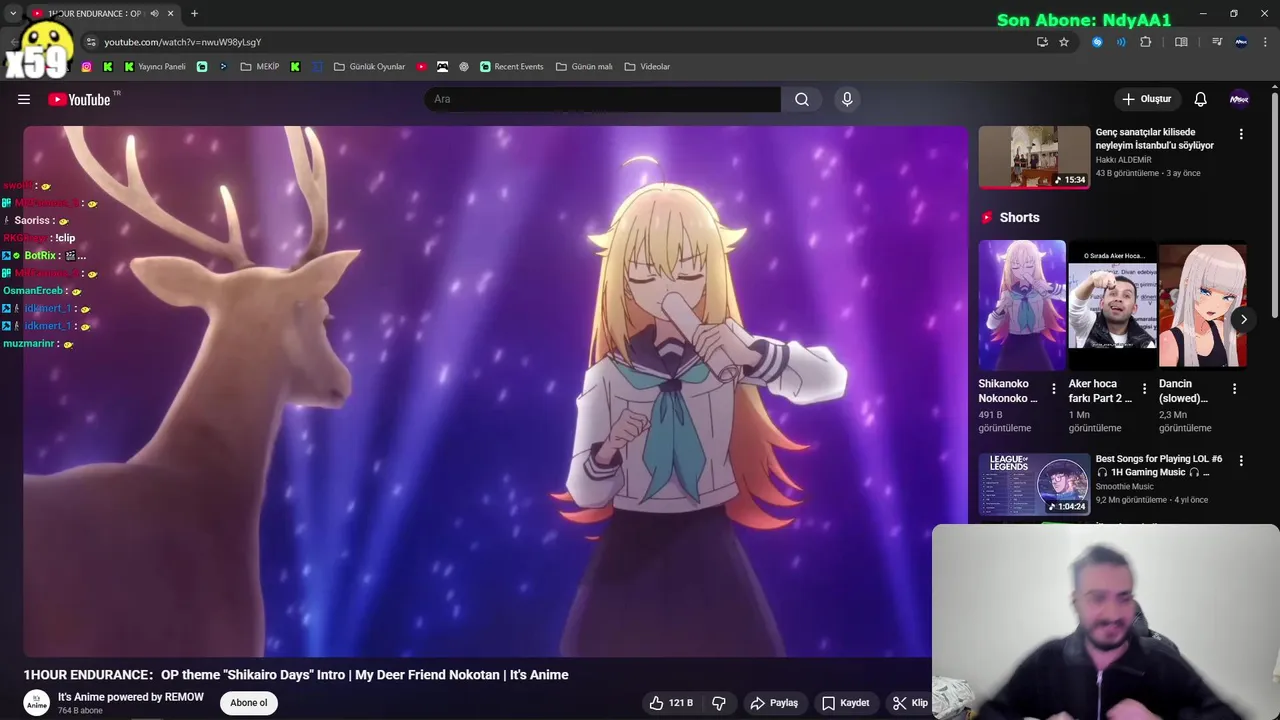
Task: Open options for Dancin (slowed) short
Action: coord(1234,388)
